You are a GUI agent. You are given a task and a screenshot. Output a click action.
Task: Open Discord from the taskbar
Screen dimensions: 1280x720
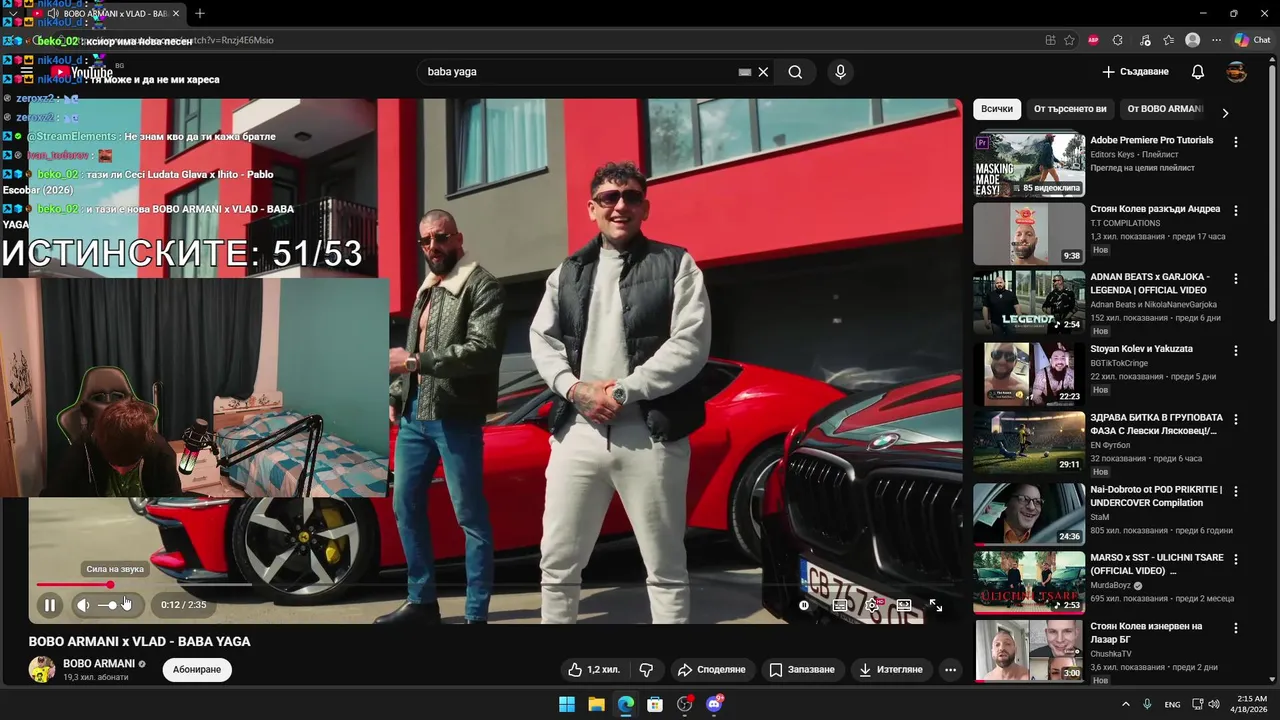[x=714, y=704]
